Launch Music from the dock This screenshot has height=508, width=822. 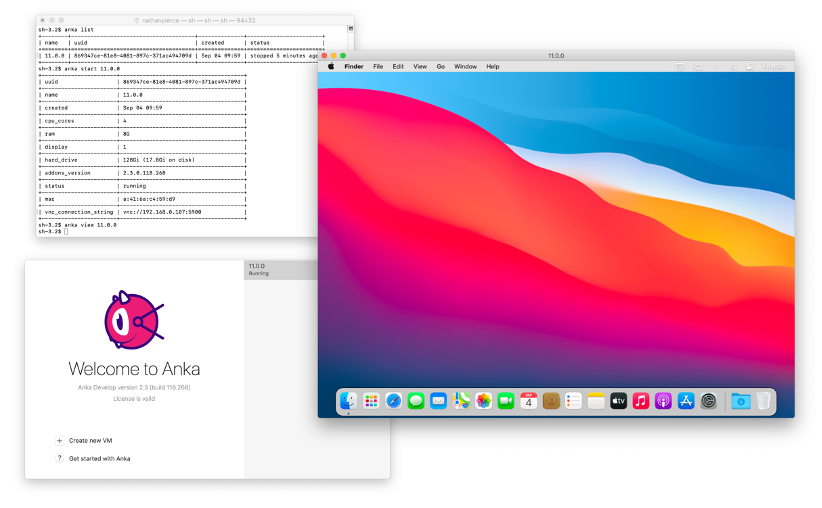click(641, 401)
